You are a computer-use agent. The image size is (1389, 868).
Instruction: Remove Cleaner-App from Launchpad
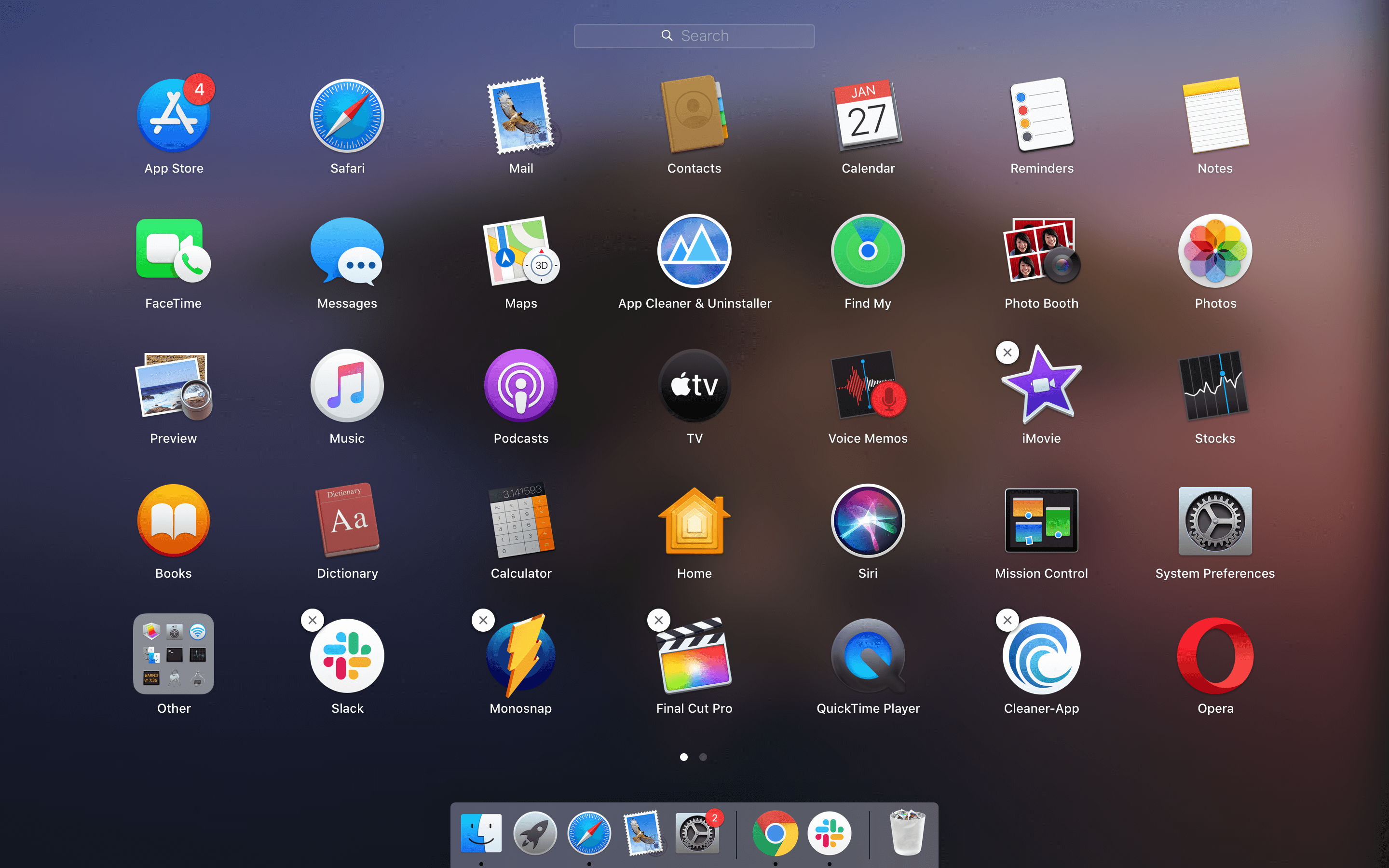pos(1006,620)
